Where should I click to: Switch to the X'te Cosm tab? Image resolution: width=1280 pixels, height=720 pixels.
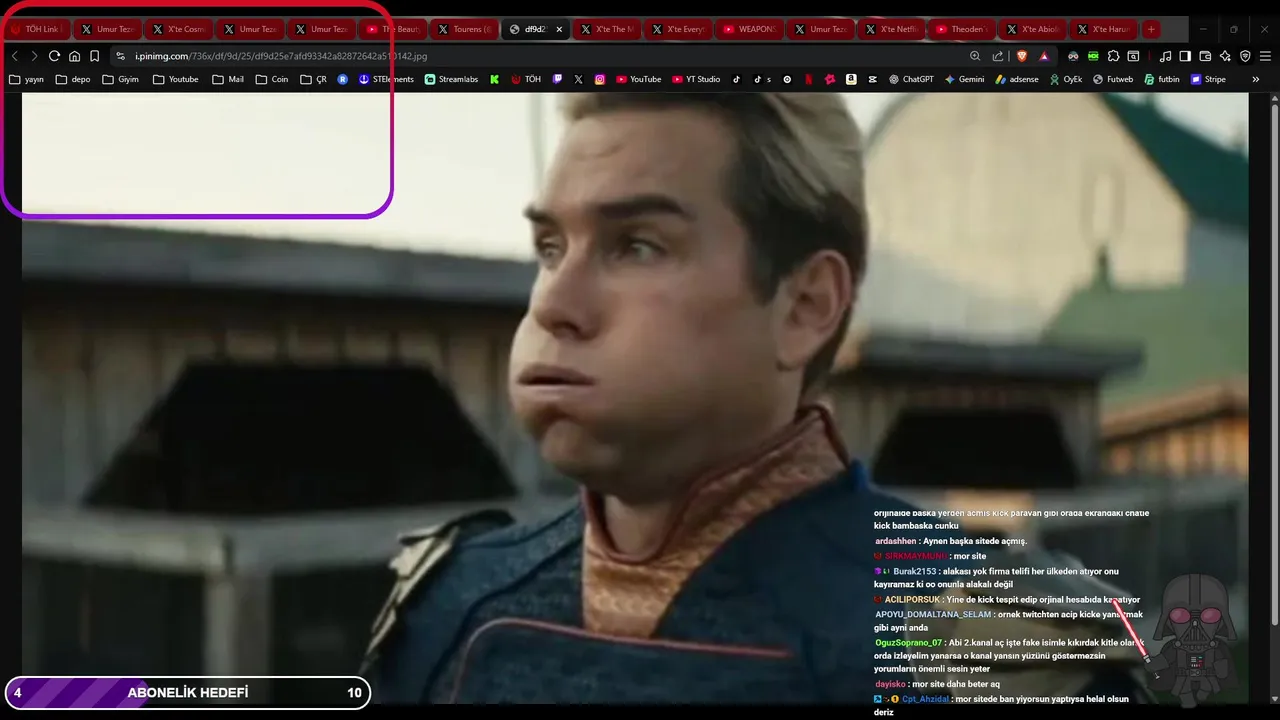(x=179, y=29)
